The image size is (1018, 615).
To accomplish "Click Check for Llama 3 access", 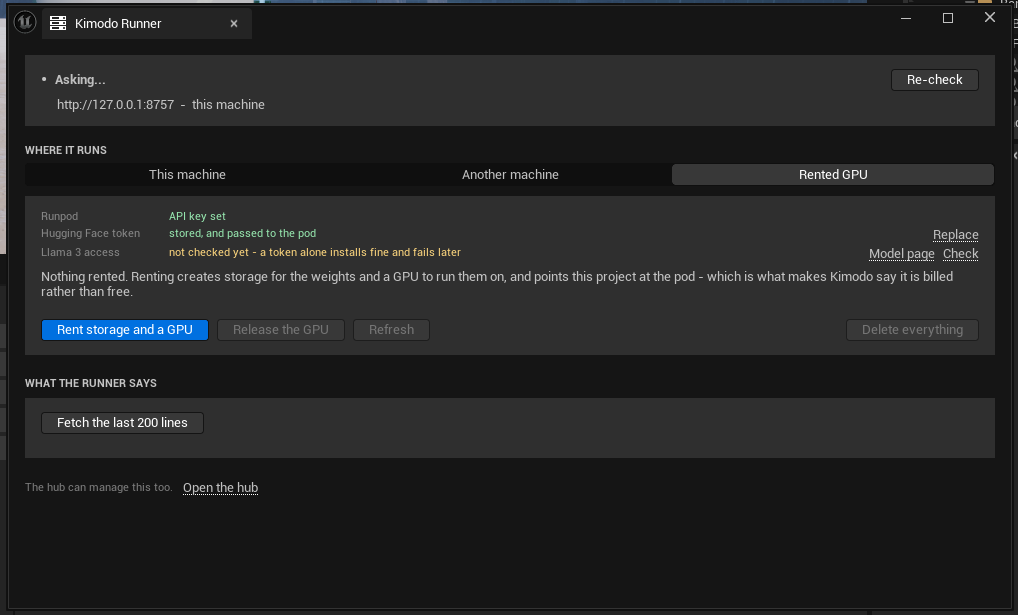I will coord(960,254).
